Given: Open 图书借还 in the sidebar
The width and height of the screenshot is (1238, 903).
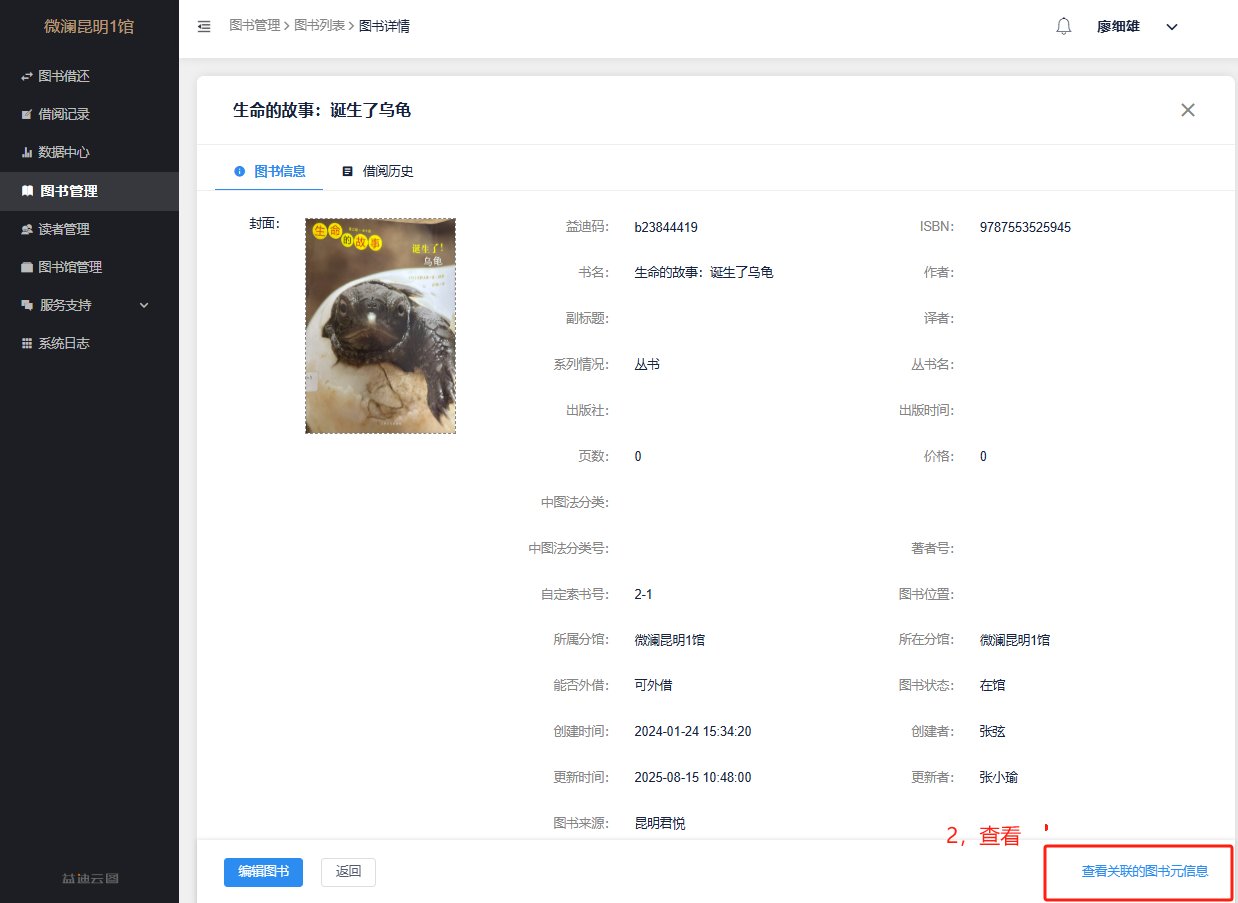Looking at the screenshot, I should coord(64,76).
